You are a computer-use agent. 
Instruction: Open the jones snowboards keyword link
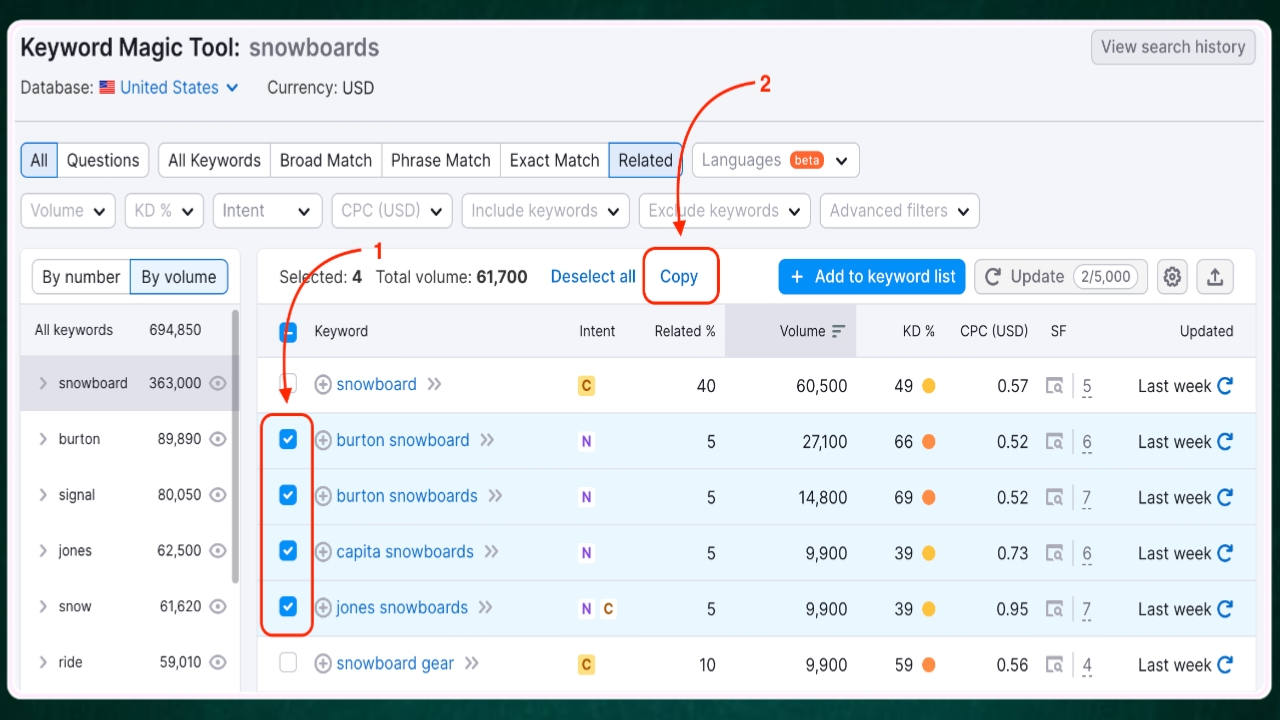click(402, 608)
